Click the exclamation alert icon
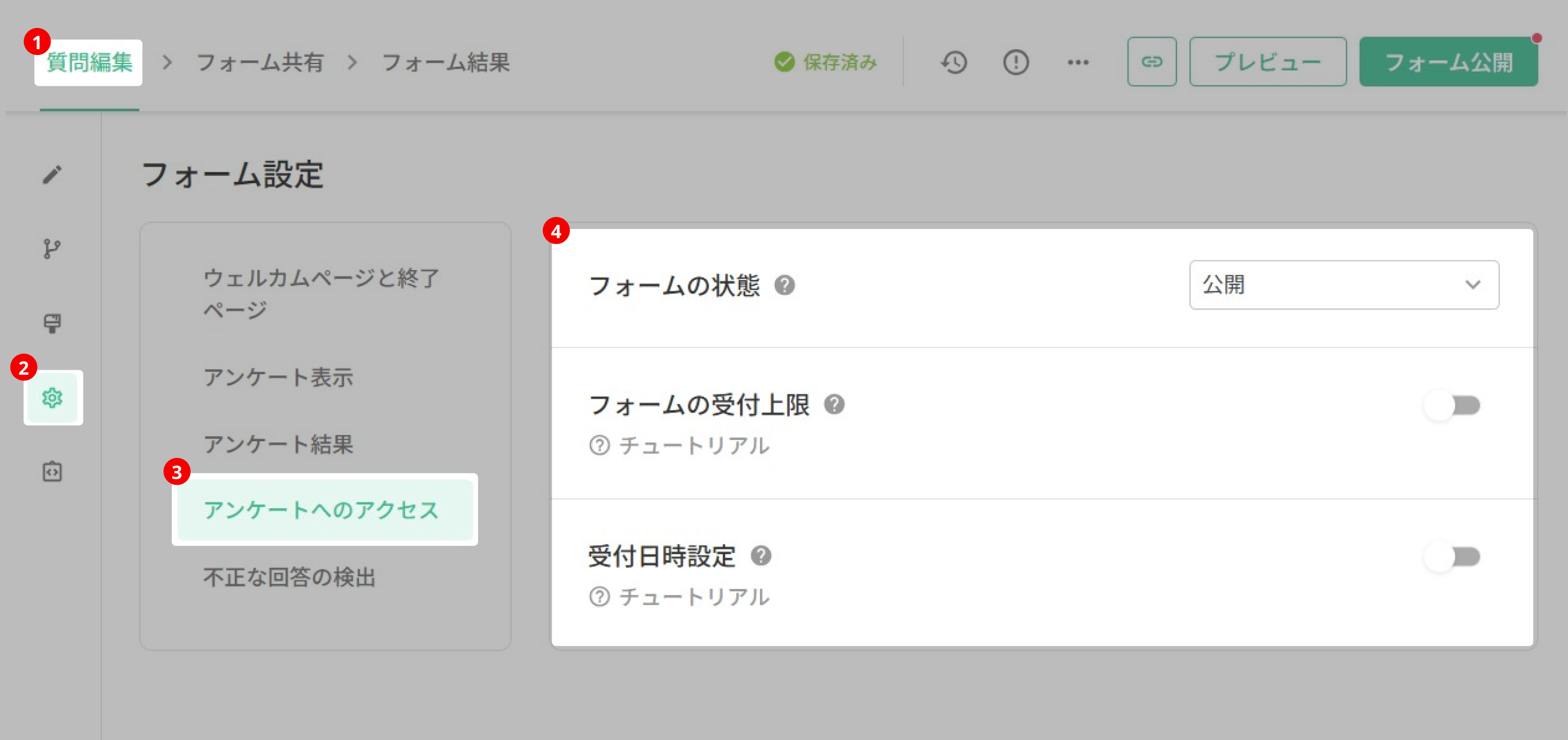 (1016, 62)
